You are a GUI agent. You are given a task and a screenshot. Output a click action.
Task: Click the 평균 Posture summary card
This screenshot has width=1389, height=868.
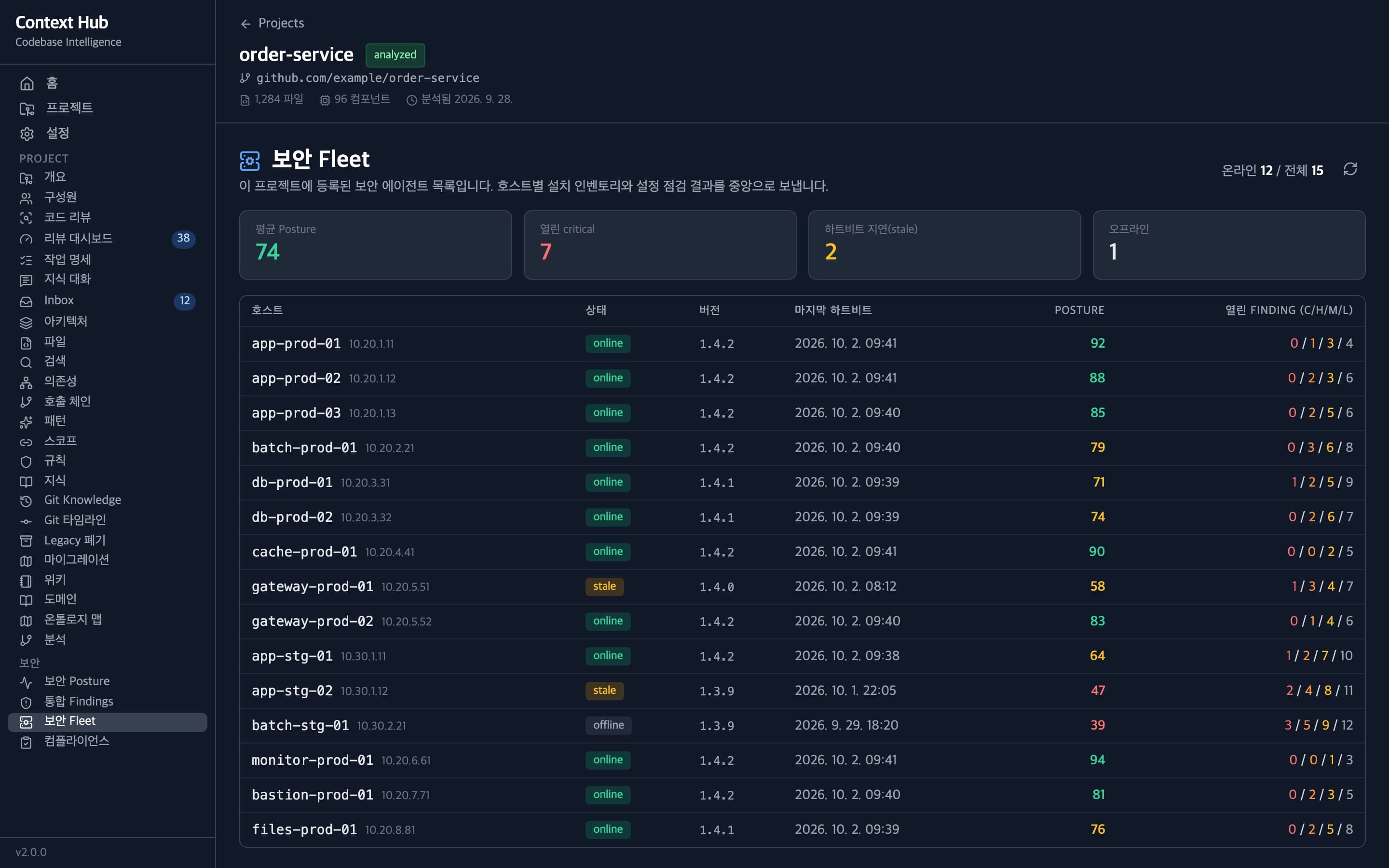(375, 245)
